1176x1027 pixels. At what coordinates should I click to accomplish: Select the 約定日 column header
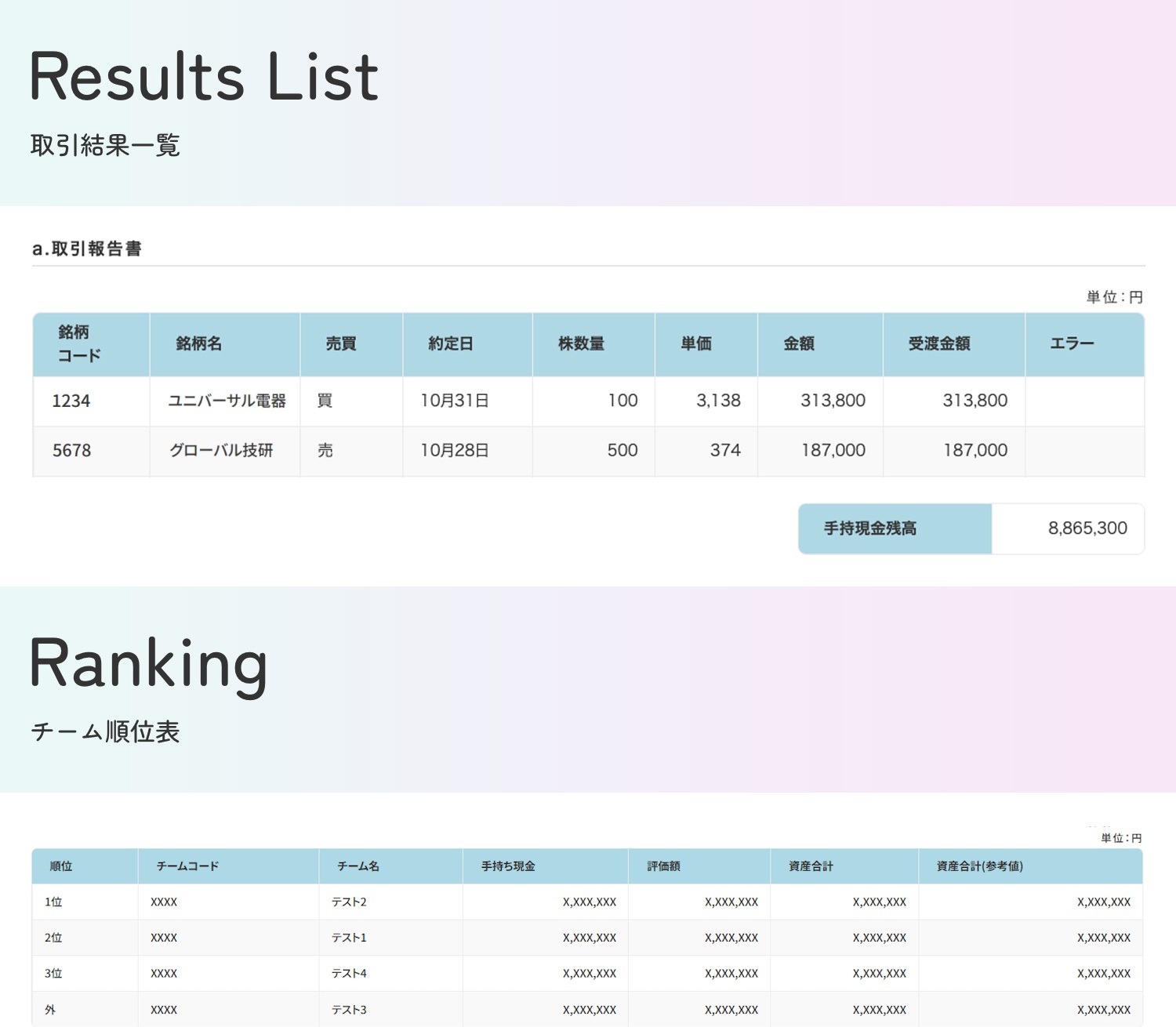coord(451,343)
